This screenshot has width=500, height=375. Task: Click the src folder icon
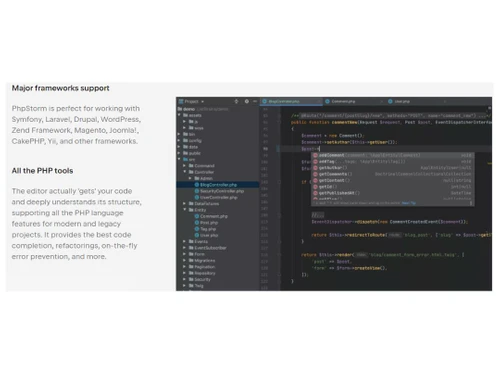pos(186,160)
